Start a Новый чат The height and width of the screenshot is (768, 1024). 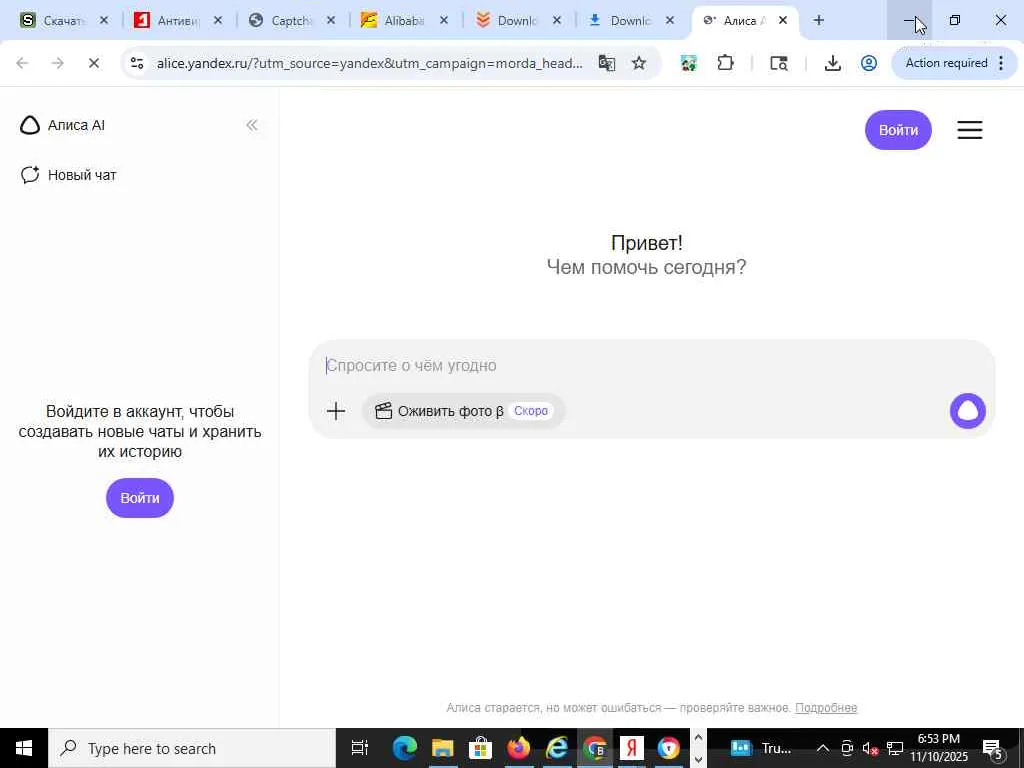tap(69, 175)
